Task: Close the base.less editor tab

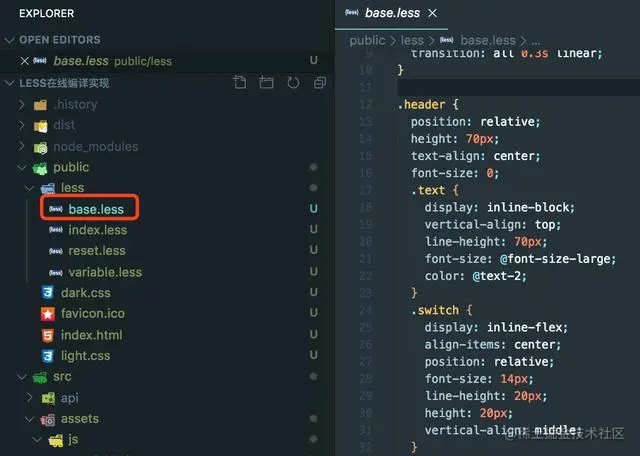Action: (432, 13)
